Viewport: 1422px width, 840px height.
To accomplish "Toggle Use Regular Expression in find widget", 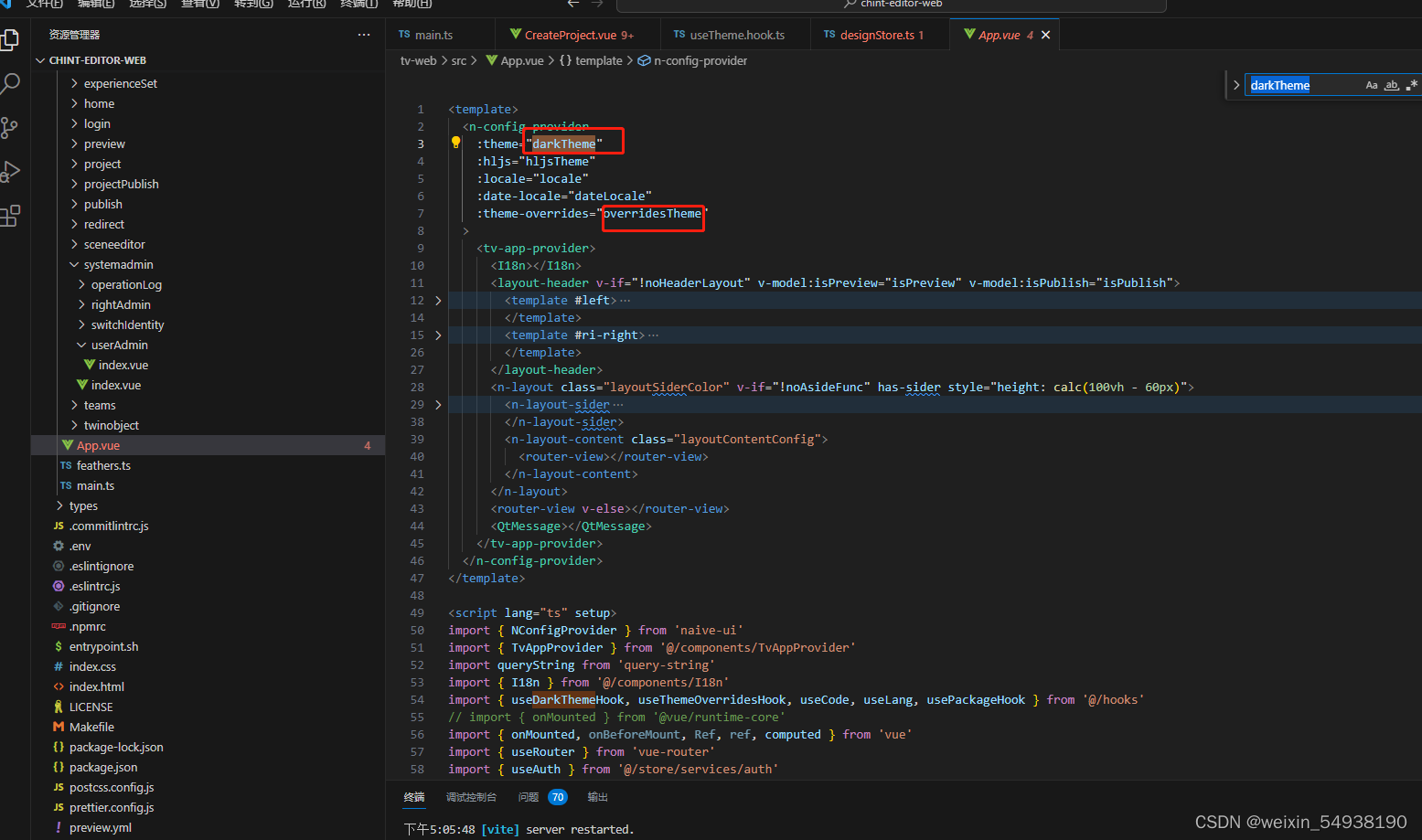I will [1412, 85].
